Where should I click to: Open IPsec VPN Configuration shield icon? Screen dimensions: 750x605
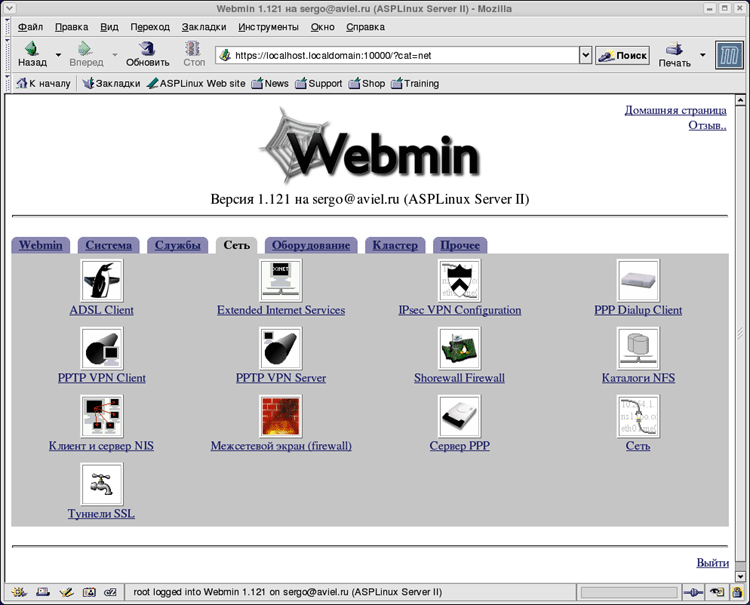click(x=459, y=280)
